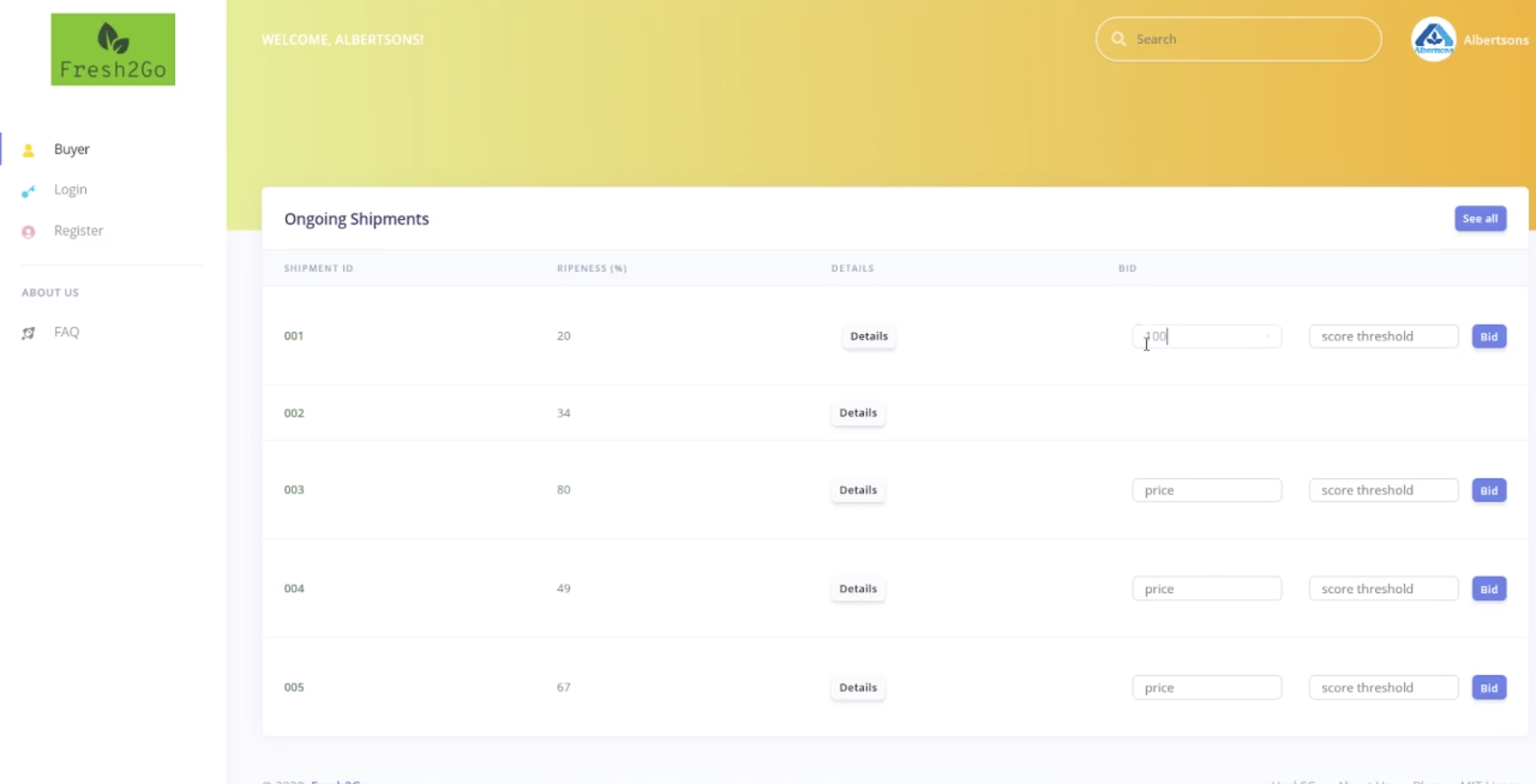Click Bid button for shipment 005
This screenshot has width=1536, height=784.
(1489, 688)
